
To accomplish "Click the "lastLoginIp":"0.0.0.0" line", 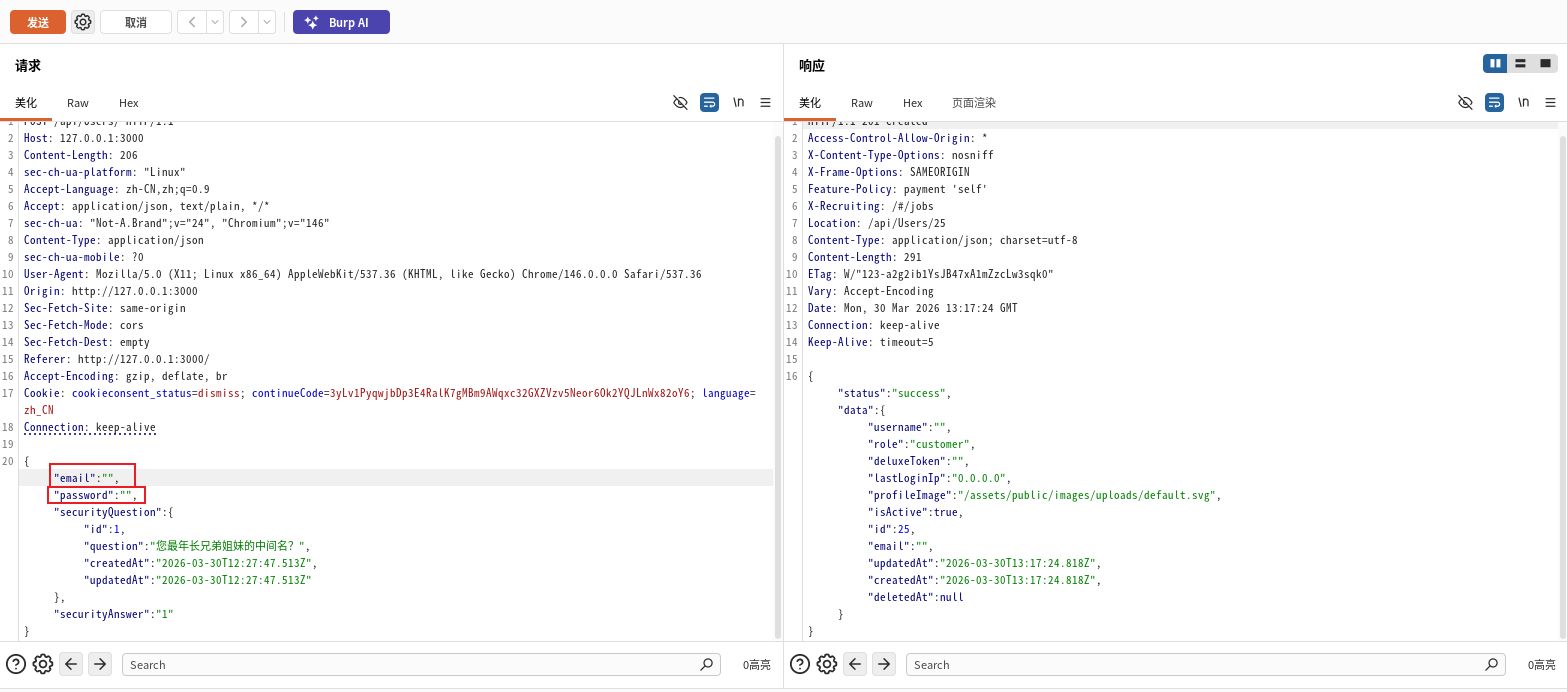I will coord(940,478).
